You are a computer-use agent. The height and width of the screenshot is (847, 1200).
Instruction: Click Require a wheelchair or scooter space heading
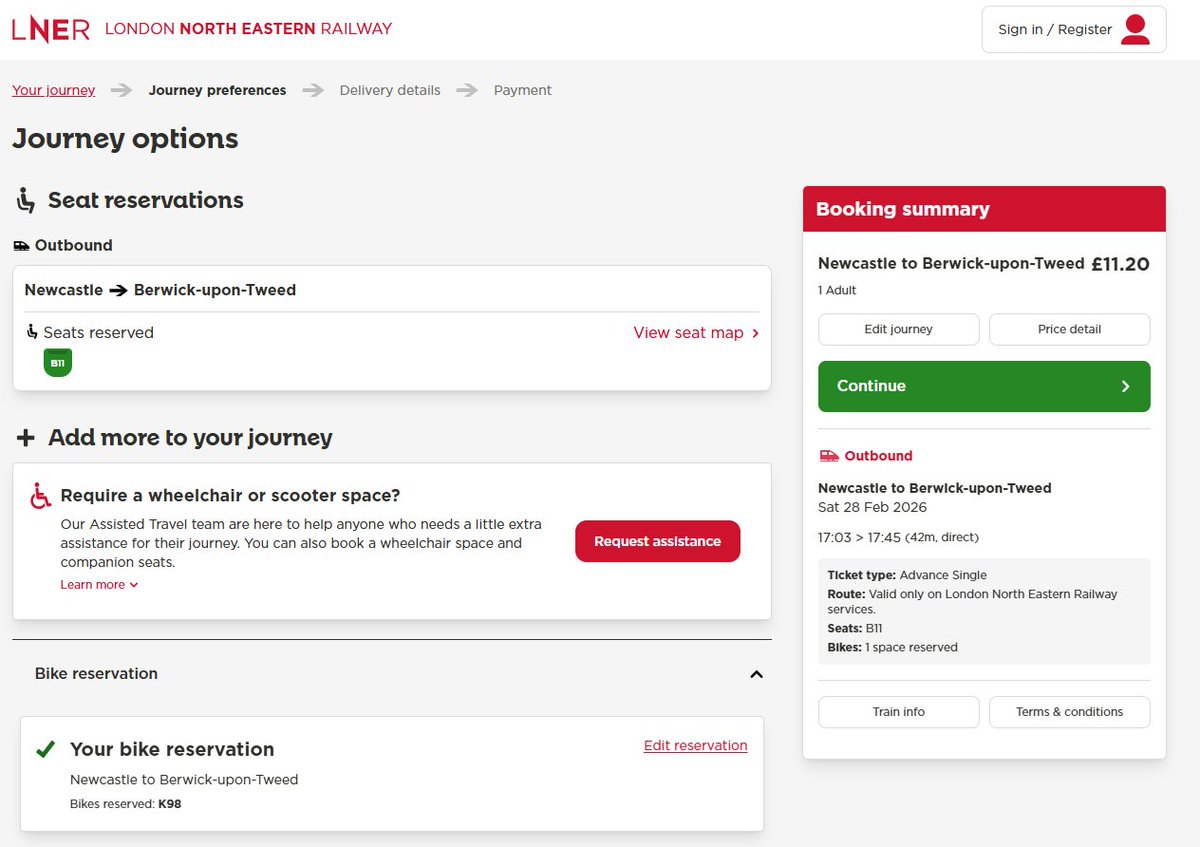231,495
